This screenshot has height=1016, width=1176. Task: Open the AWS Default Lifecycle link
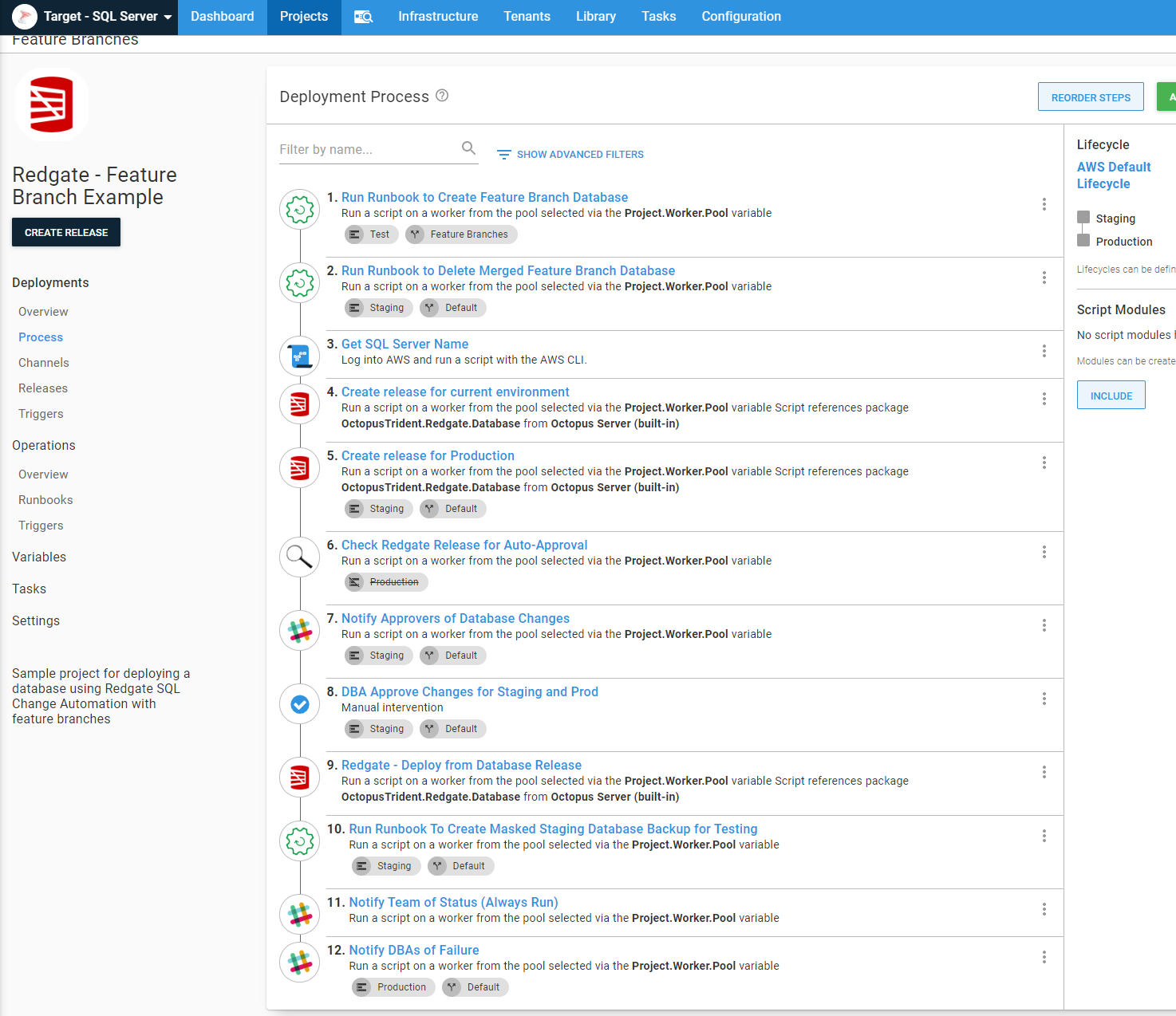click(x=1113, y=175)
